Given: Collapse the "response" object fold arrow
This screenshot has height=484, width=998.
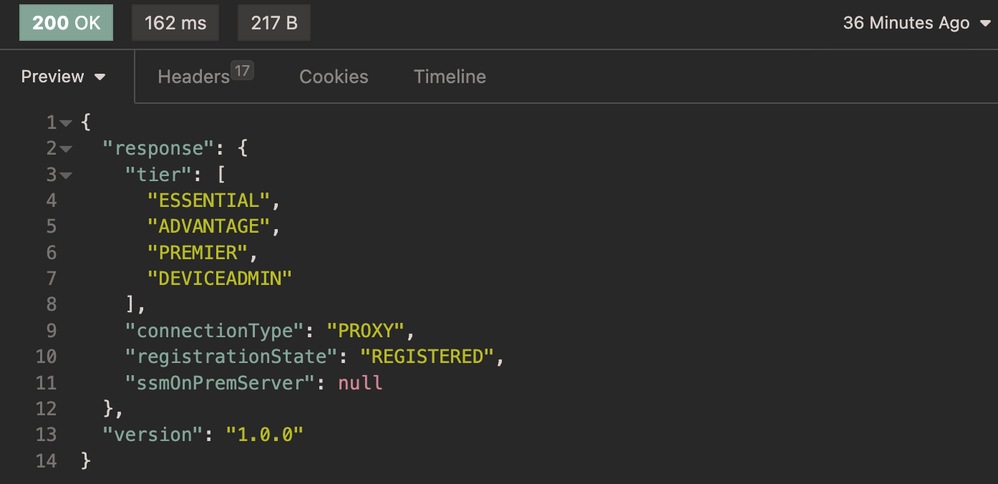Looking at the screenshot, I should click(66, 149).
